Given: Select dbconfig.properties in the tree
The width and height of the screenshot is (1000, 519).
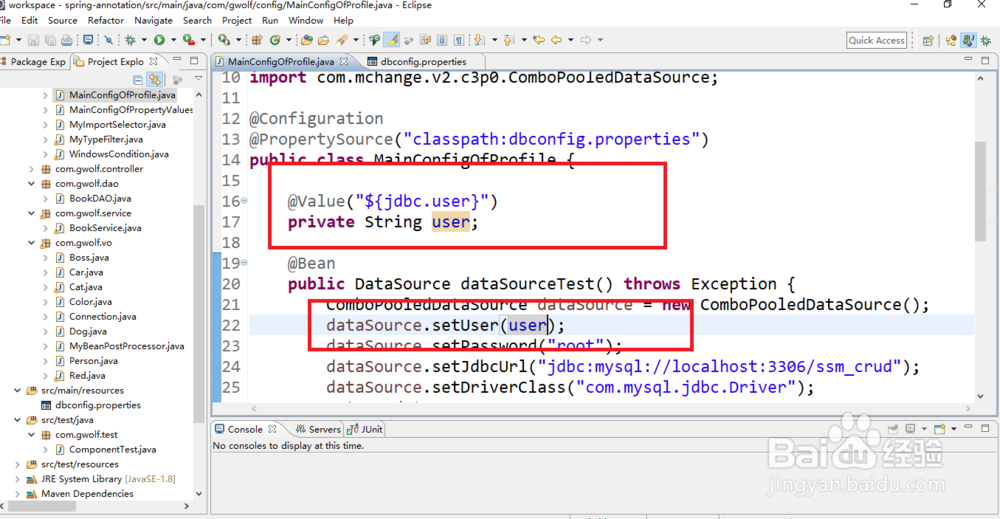Looking at the screenshot, I should (x=98, y=405).
